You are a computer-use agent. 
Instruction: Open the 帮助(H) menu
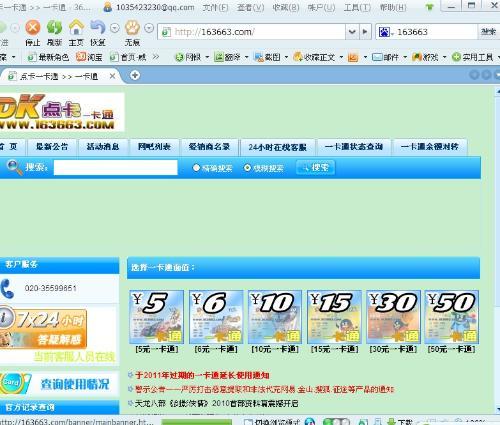tap(393, 7)
